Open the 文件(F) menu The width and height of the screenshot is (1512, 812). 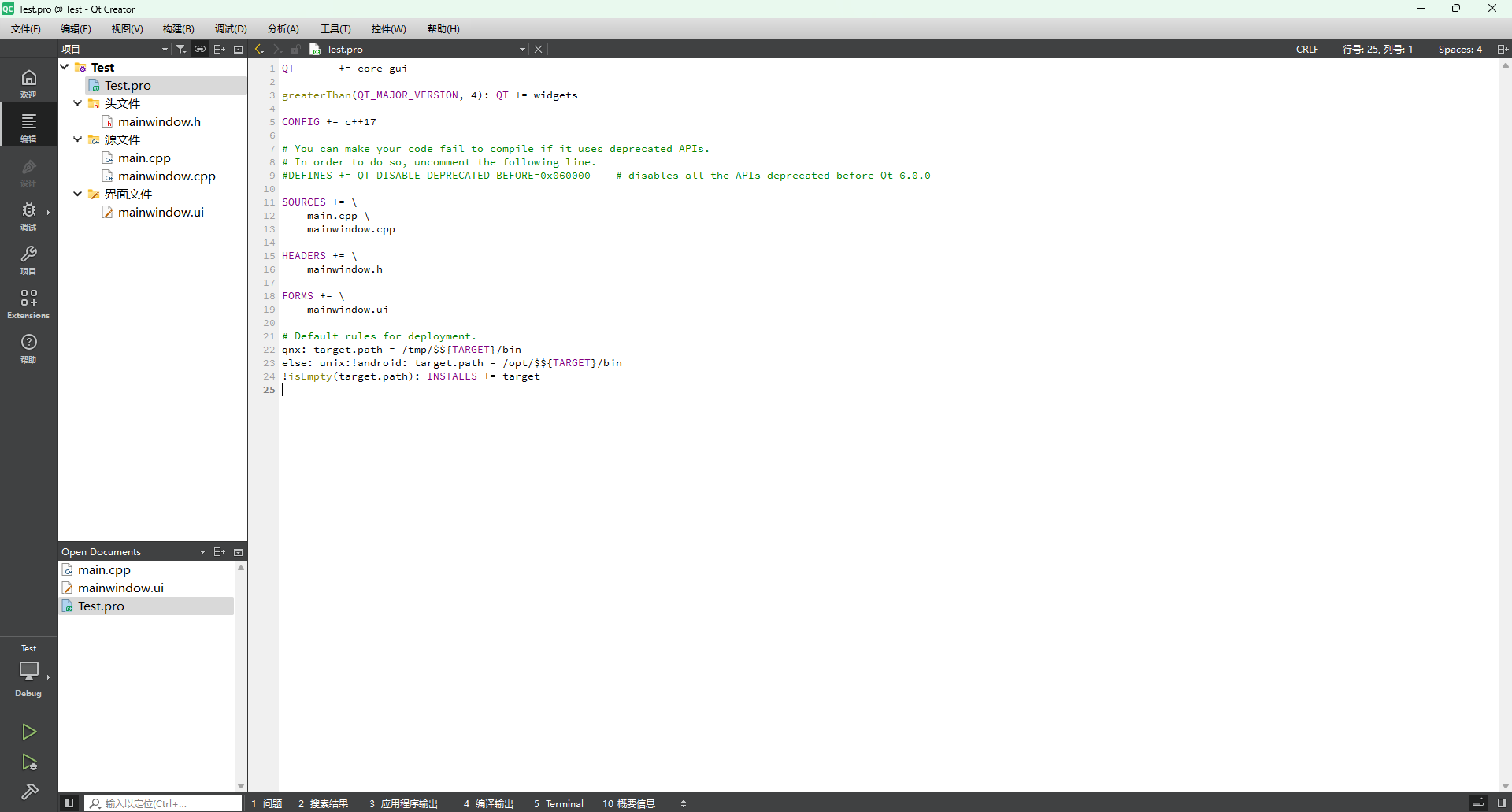(25, 28)
